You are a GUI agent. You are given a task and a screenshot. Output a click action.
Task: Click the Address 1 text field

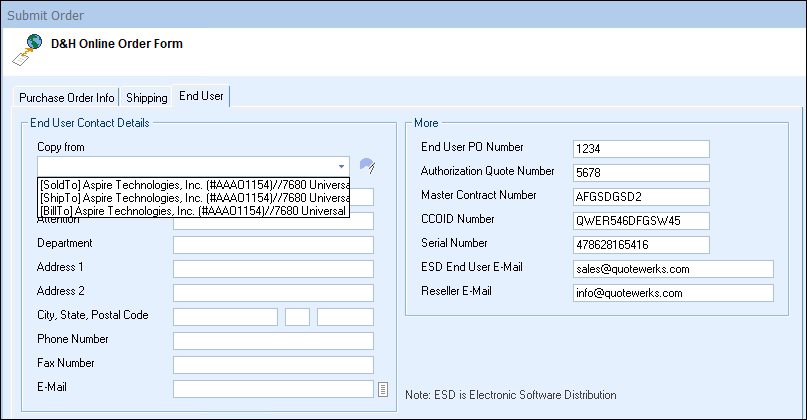272,269
